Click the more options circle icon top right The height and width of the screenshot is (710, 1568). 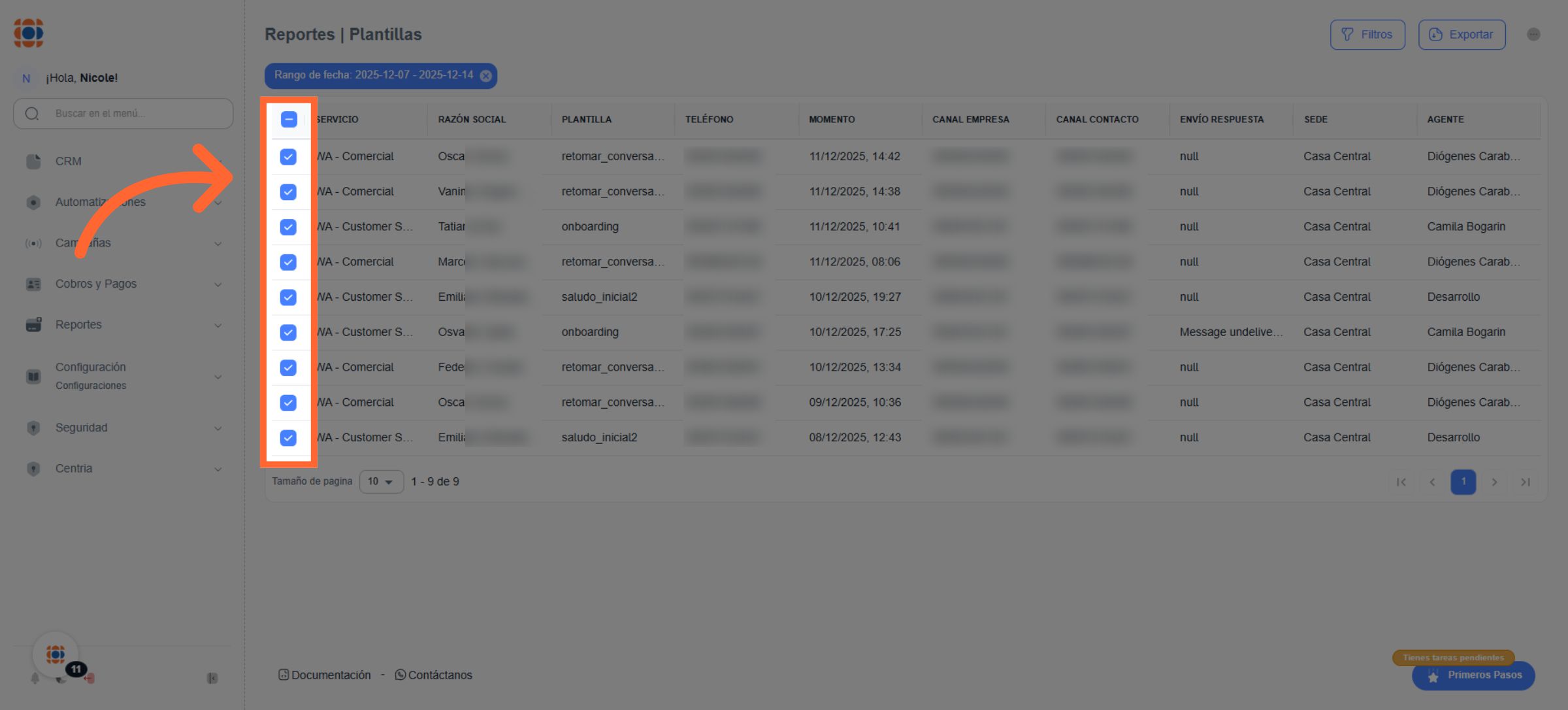1533,35
